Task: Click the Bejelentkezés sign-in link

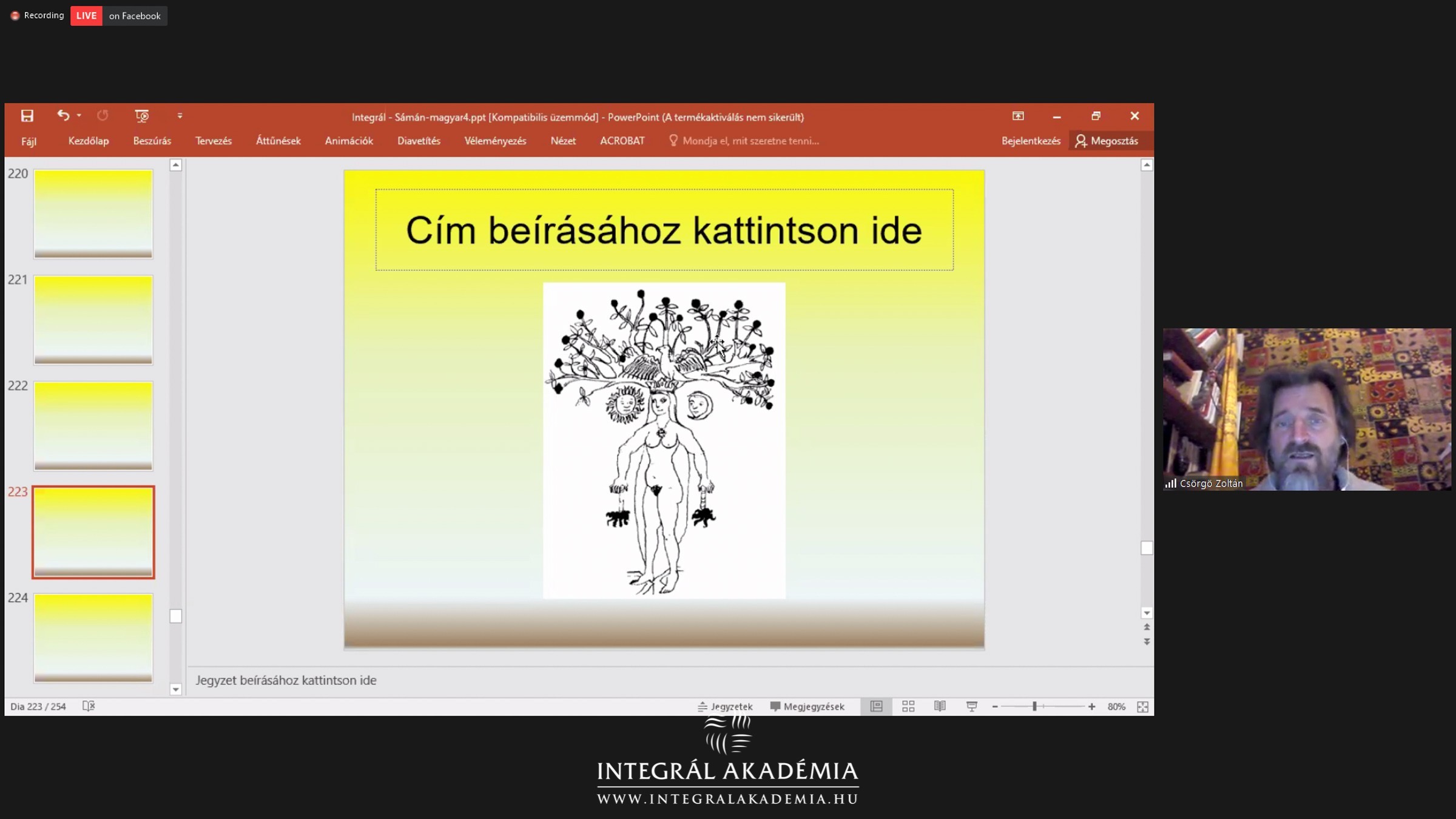Action: [1031, 141]
